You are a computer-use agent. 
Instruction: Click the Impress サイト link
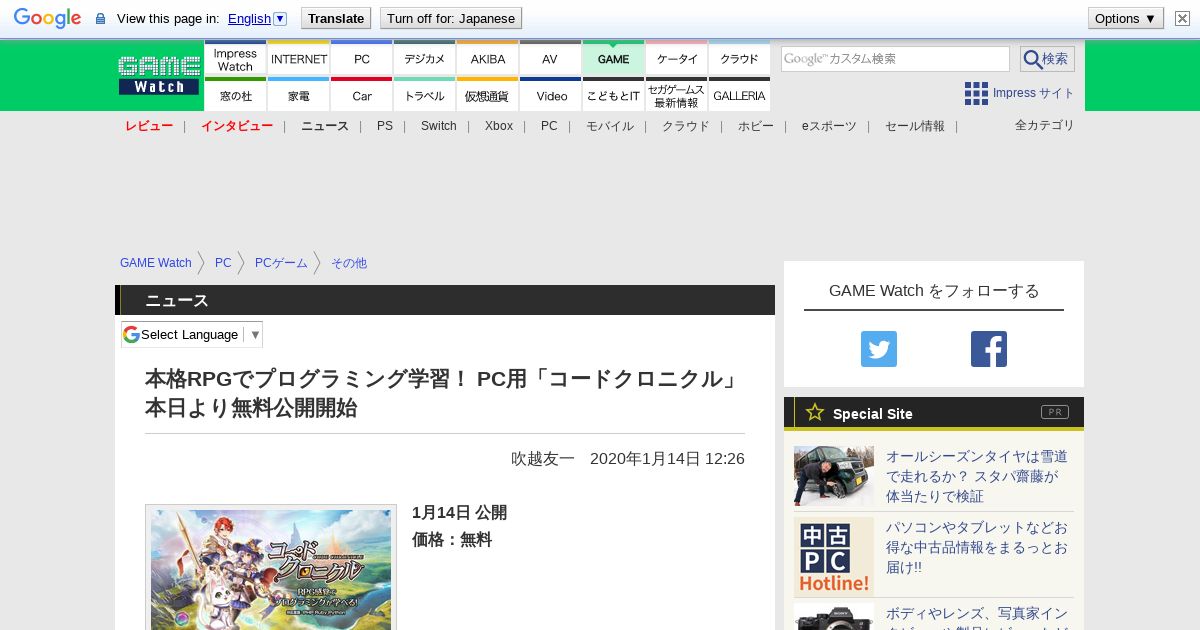1033,93
